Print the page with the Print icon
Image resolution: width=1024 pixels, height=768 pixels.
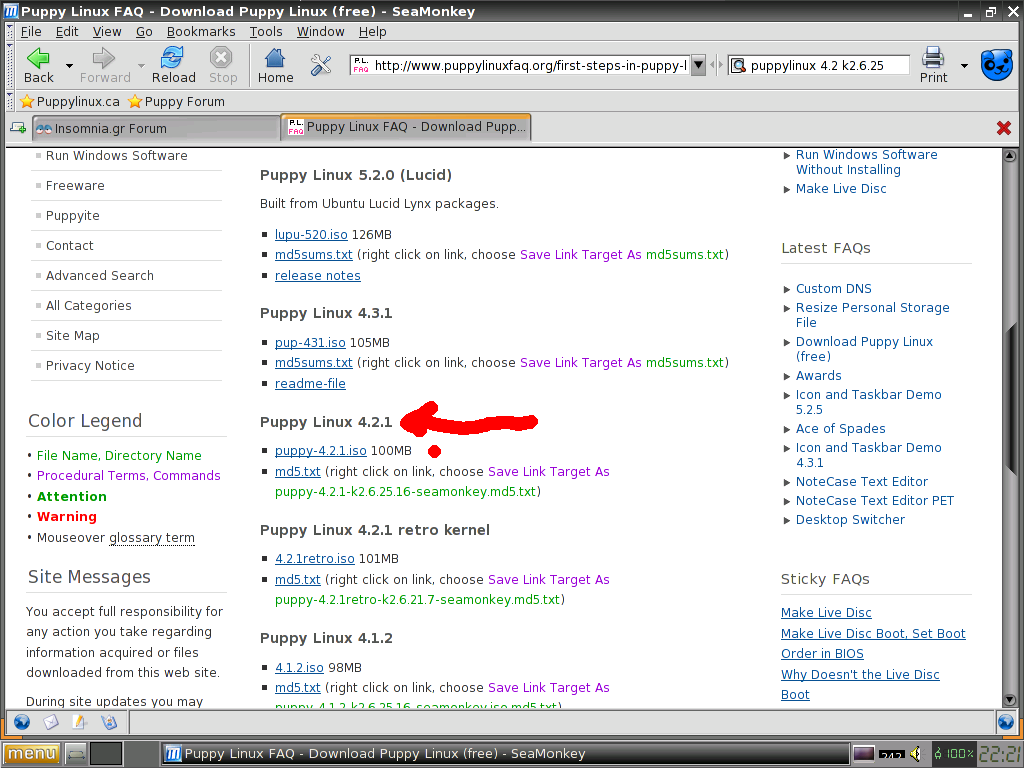[x=933, y=65]
